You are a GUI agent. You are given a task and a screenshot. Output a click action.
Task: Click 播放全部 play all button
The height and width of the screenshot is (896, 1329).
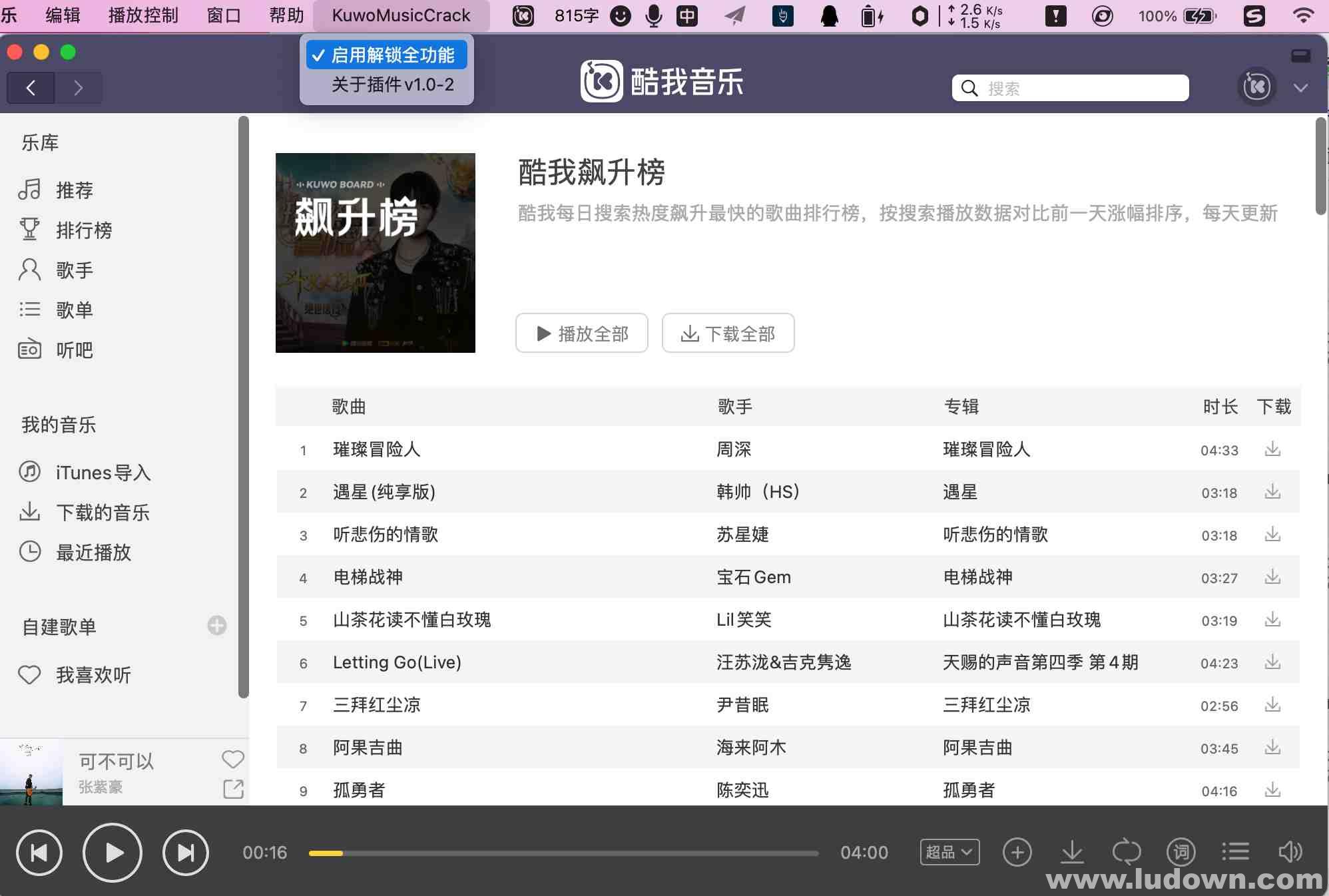[582, 333]
